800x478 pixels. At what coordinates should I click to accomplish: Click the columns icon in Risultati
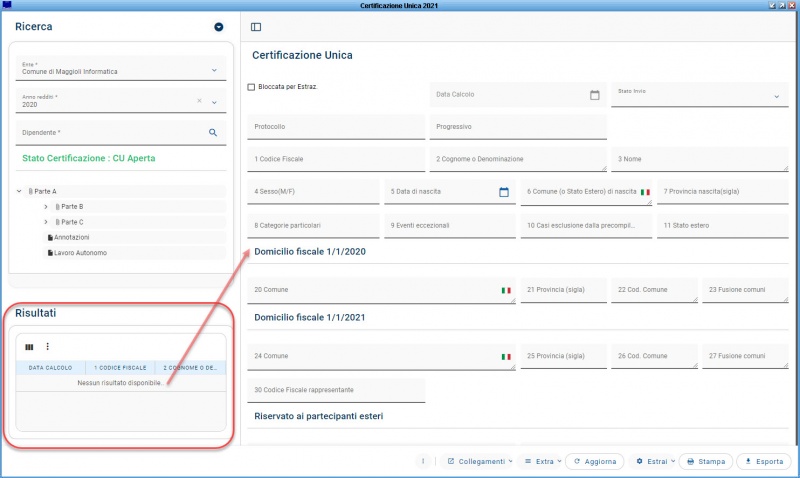click(29, 347)
